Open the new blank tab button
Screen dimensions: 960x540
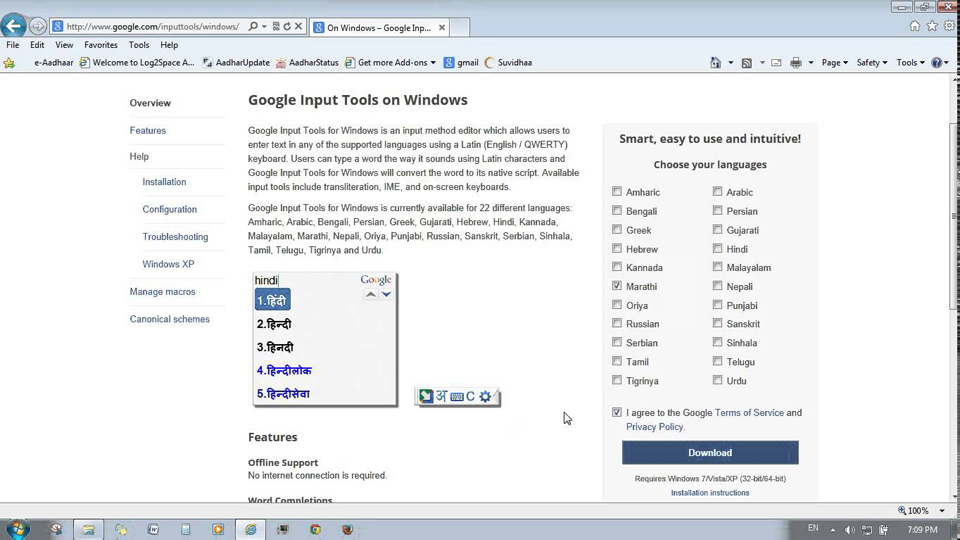pos(460,28)
